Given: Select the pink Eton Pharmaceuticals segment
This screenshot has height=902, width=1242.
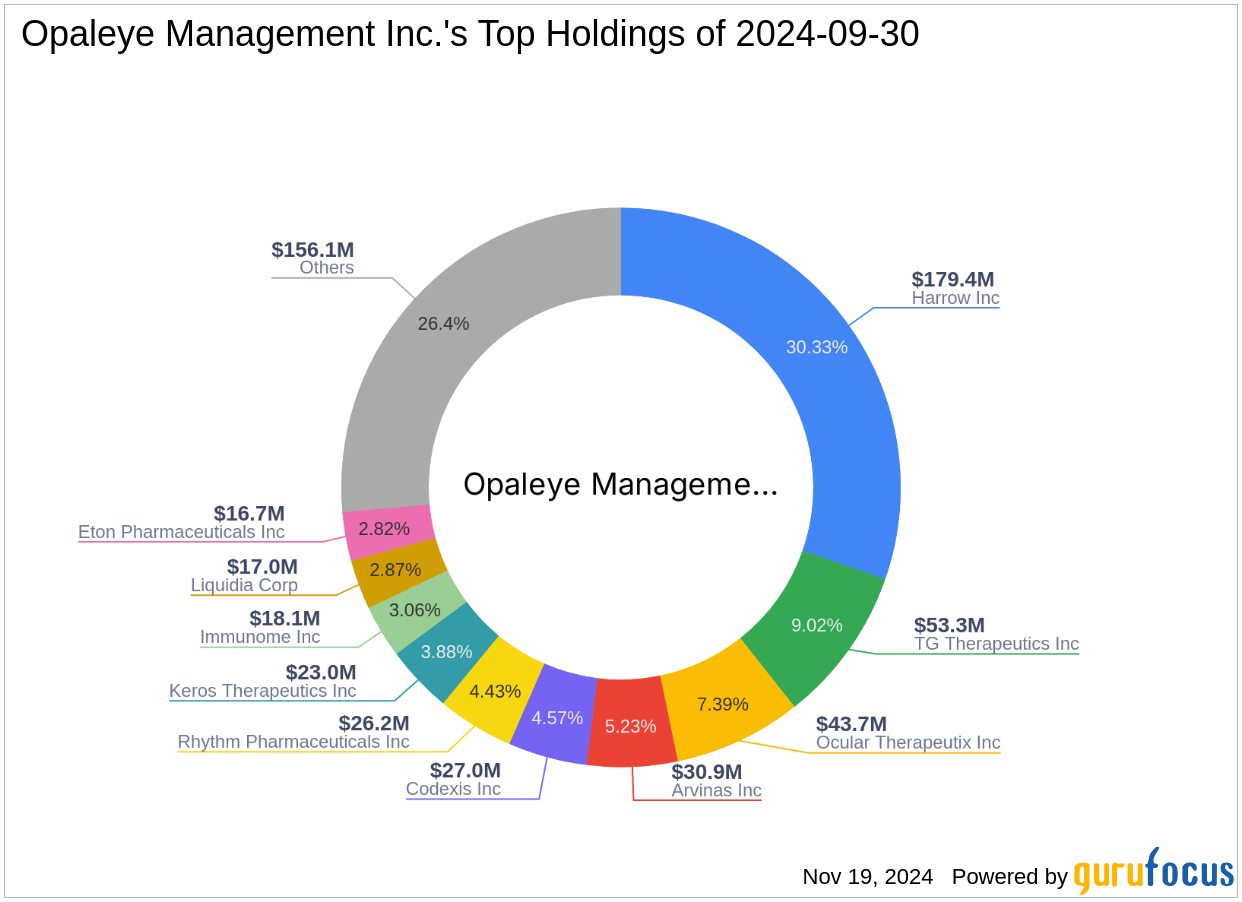Looking at the screenshot, I should (385, 527).
